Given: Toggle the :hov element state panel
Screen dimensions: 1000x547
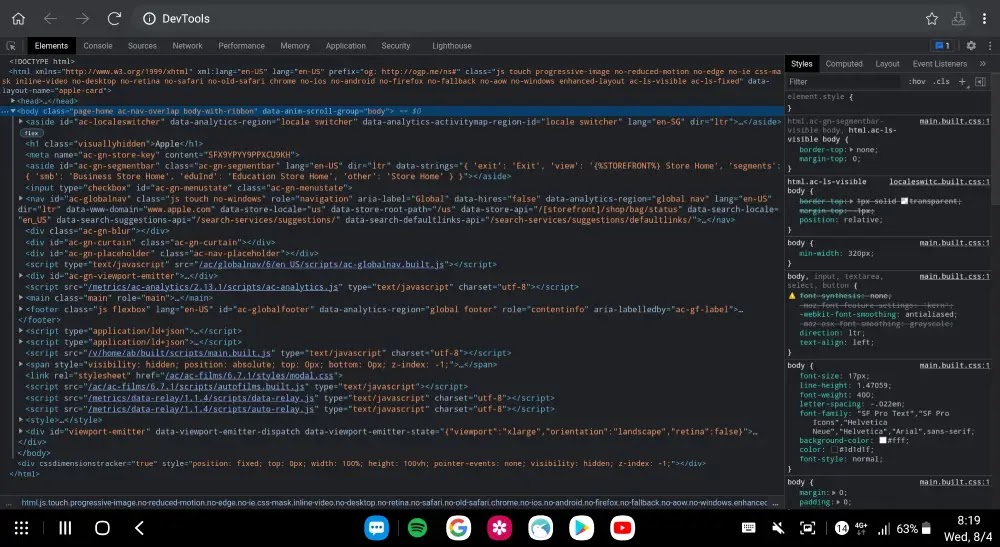Looking at the screenshot, I should (x=917, y=82).
